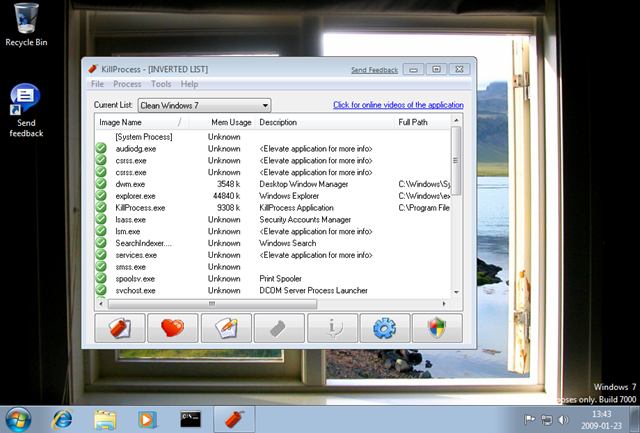Click the vertical scrollbar down arrow of the list
Image resolution: width=640 pixels, height=433 pixels.
coord(456,292)
